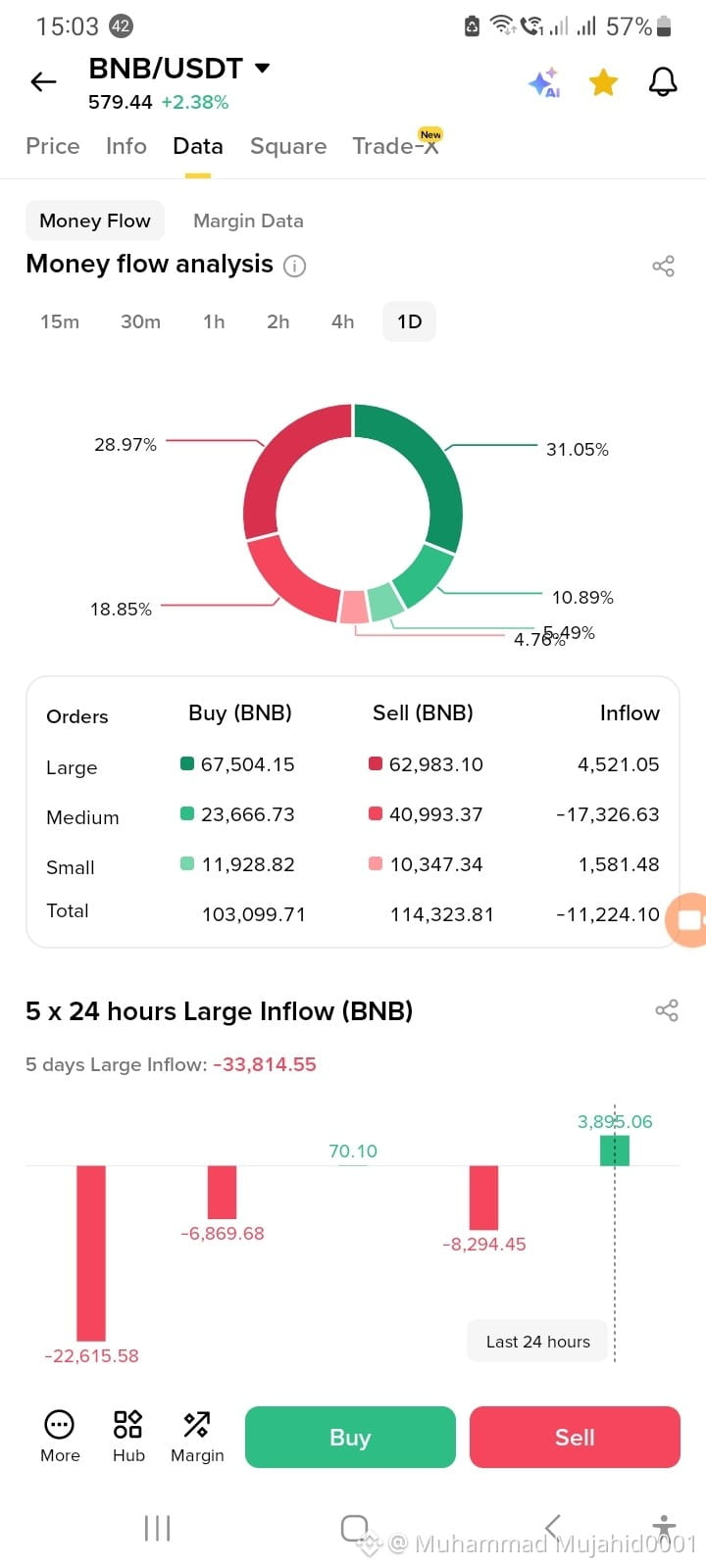706x1568 pixels.
Task: Tap the 42 notification badge in status bar
Action: click(x=121, y=26)
